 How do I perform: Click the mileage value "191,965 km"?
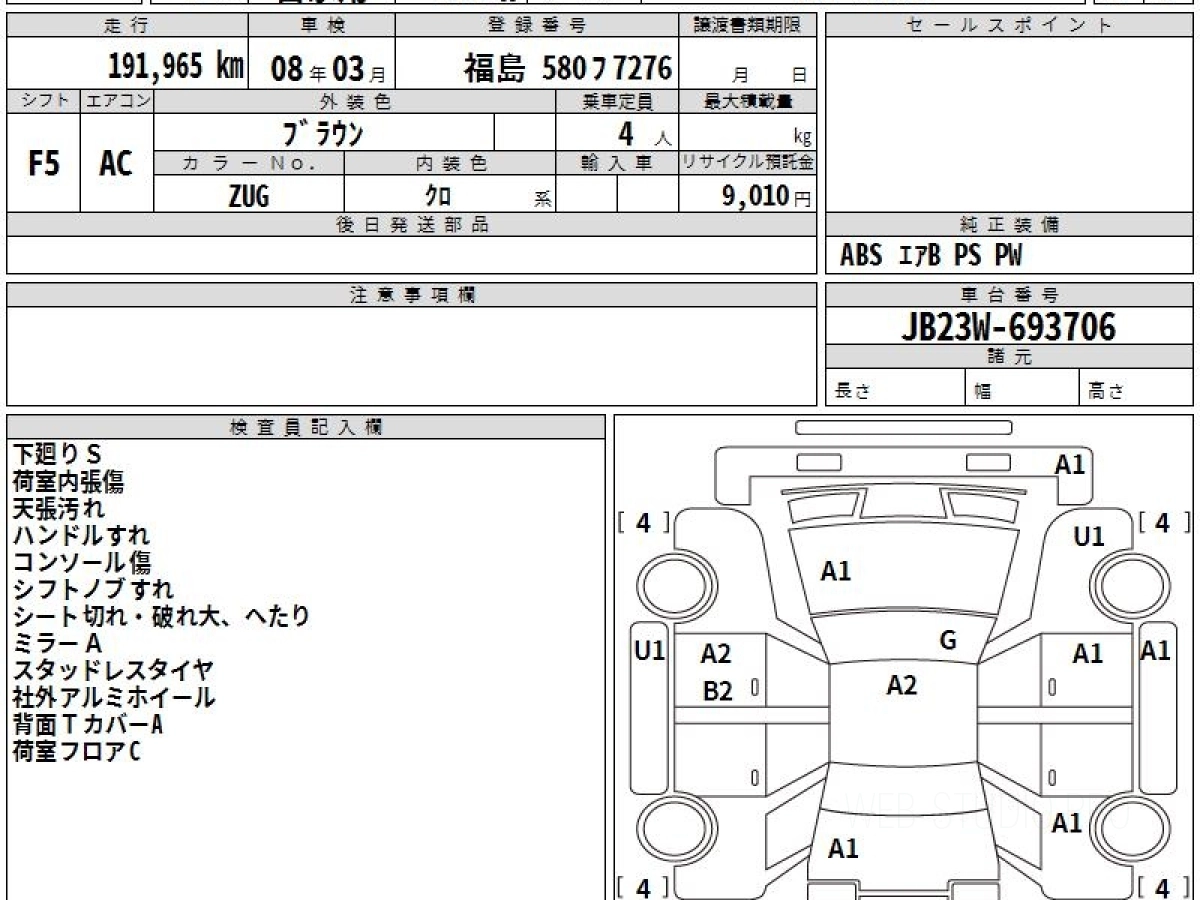pos(176,67)
